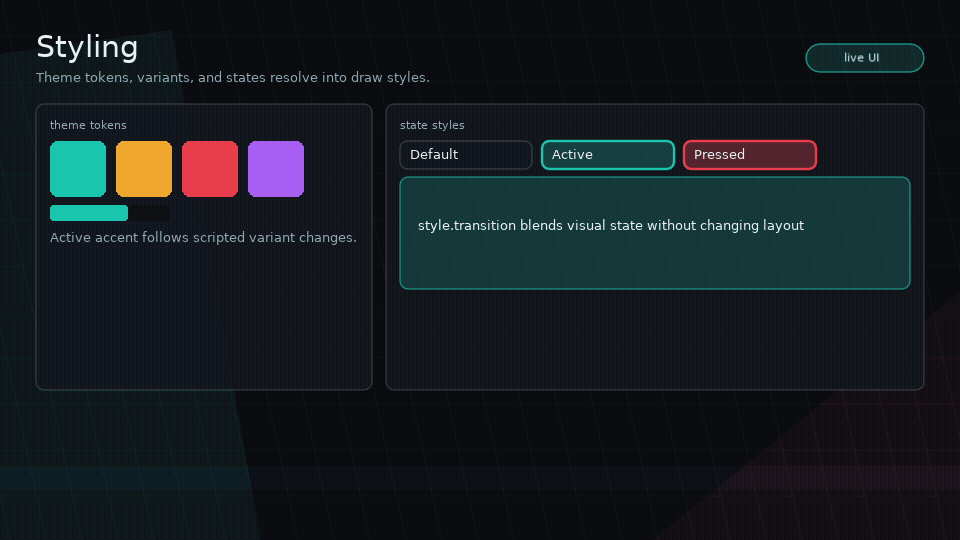Pick the purple theme token swatch

click(x=276, y=169)
